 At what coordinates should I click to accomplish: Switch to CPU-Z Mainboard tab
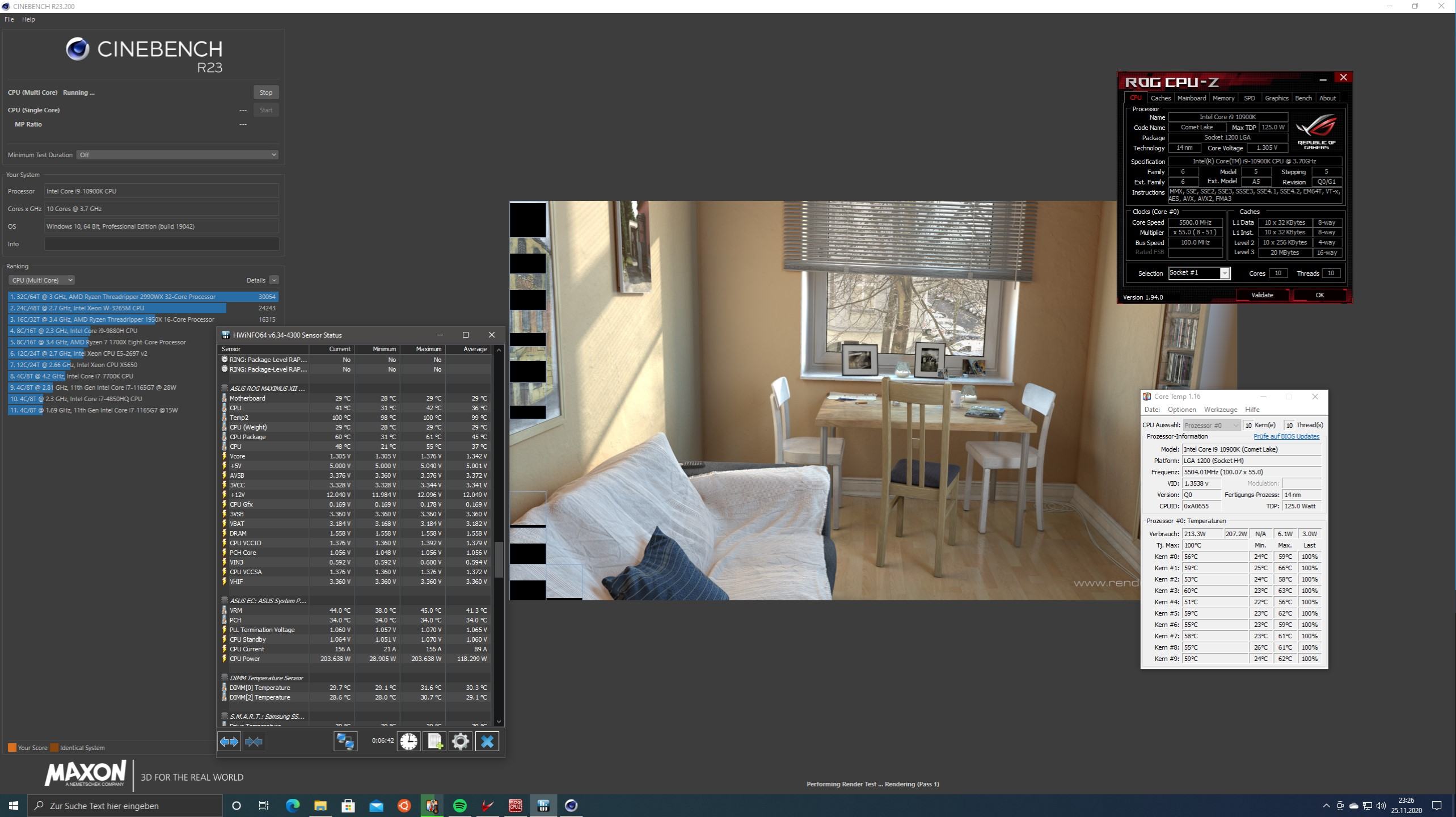(x=1192, y=98)
